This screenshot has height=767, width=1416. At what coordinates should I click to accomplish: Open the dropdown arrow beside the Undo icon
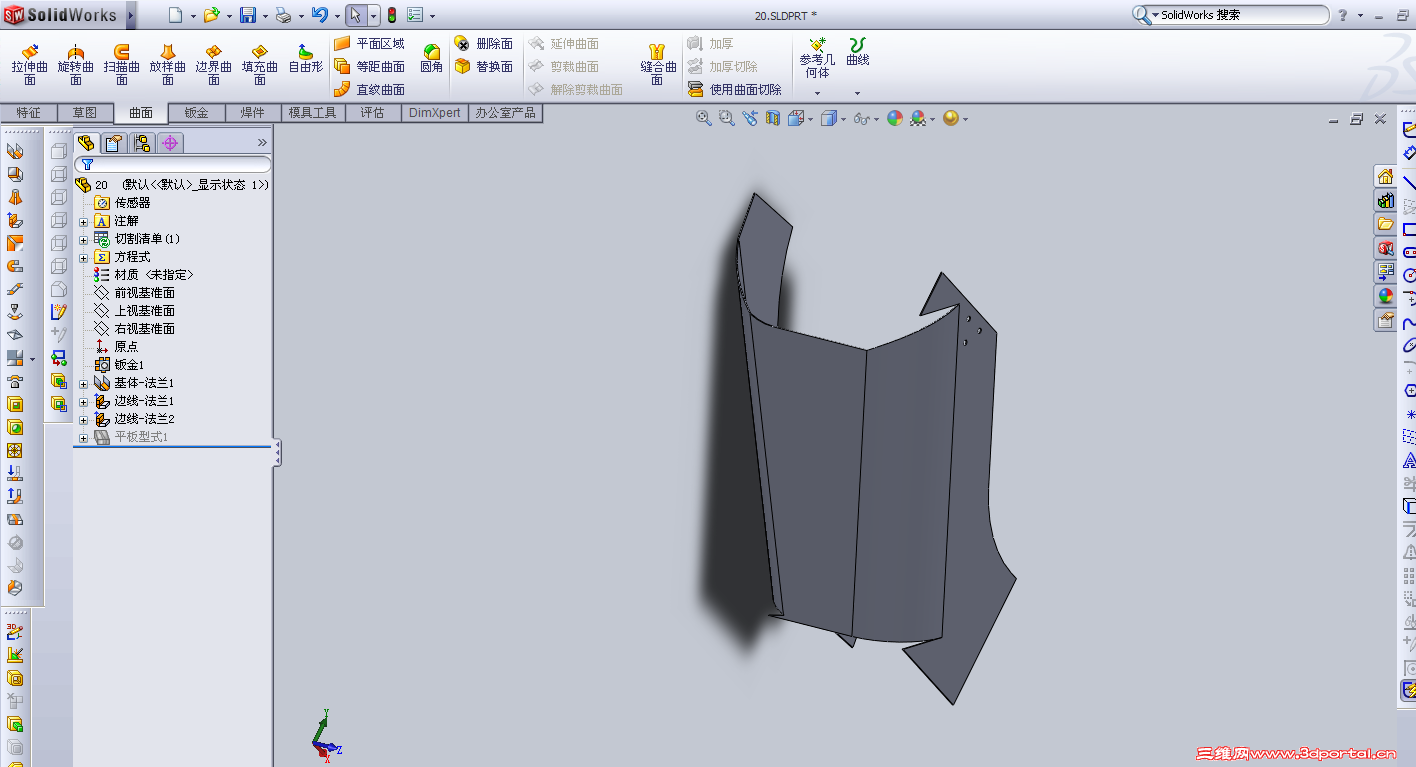pos(337,16)
